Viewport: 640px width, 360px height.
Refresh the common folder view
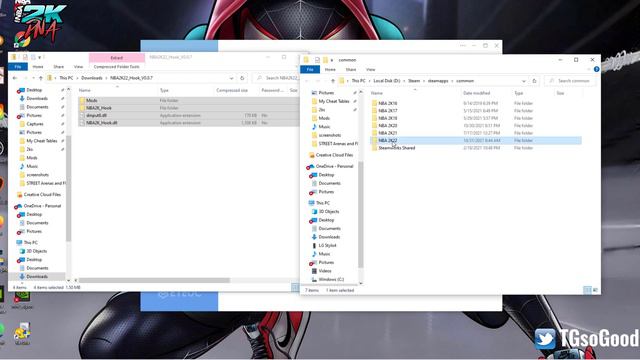[x=534, y=81]
